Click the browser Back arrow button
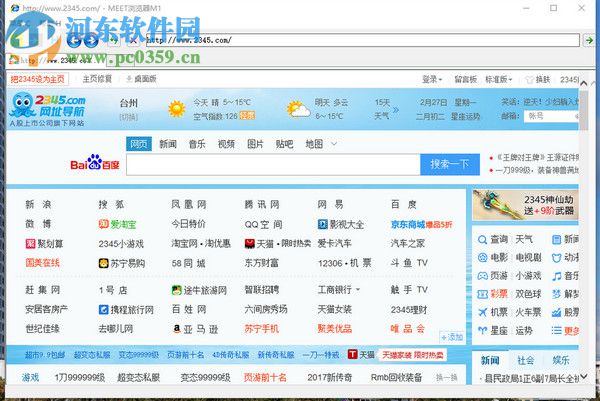The width and height of the screenshot is (600, 401). pyautogui.click(x=74, y=40)
